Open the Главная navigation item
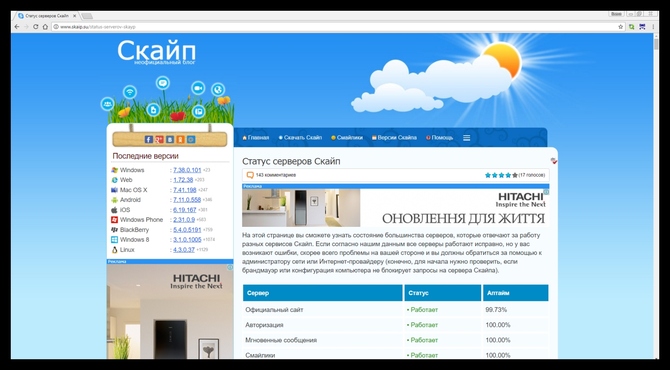 (256, 138)
